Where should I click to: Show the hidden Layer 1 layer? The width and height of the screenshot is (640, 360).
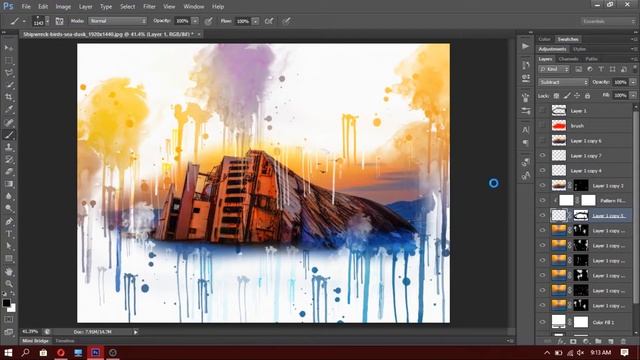point(542,111)
